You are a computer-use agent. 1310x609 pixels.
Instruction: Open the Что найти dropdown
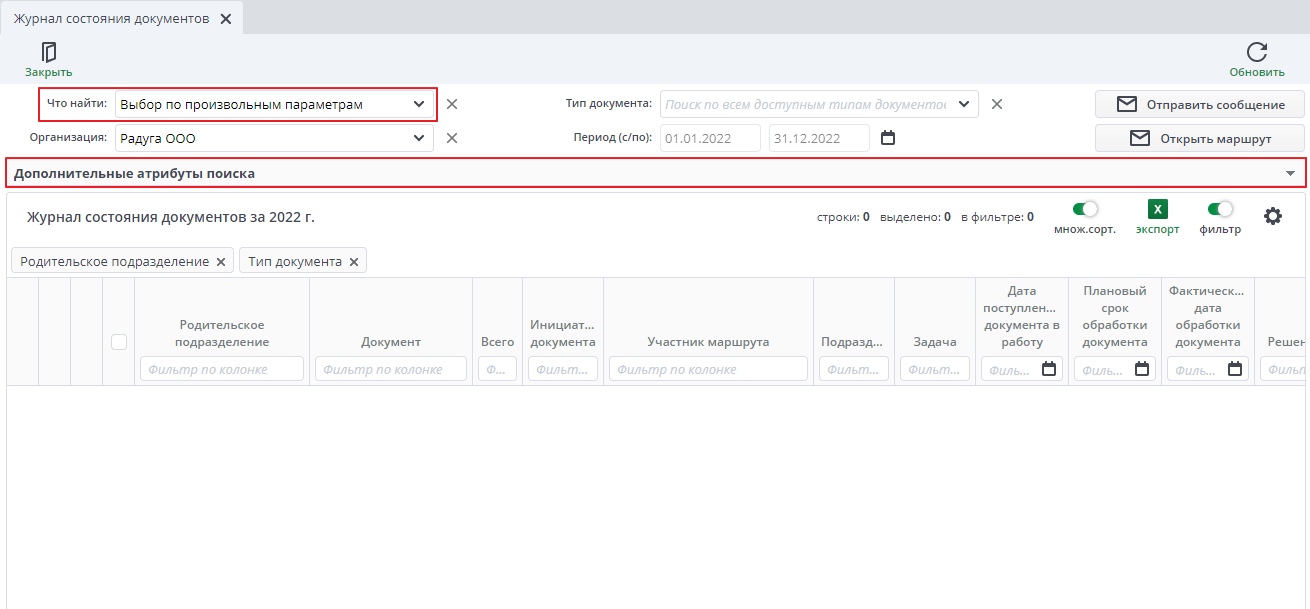419,104
